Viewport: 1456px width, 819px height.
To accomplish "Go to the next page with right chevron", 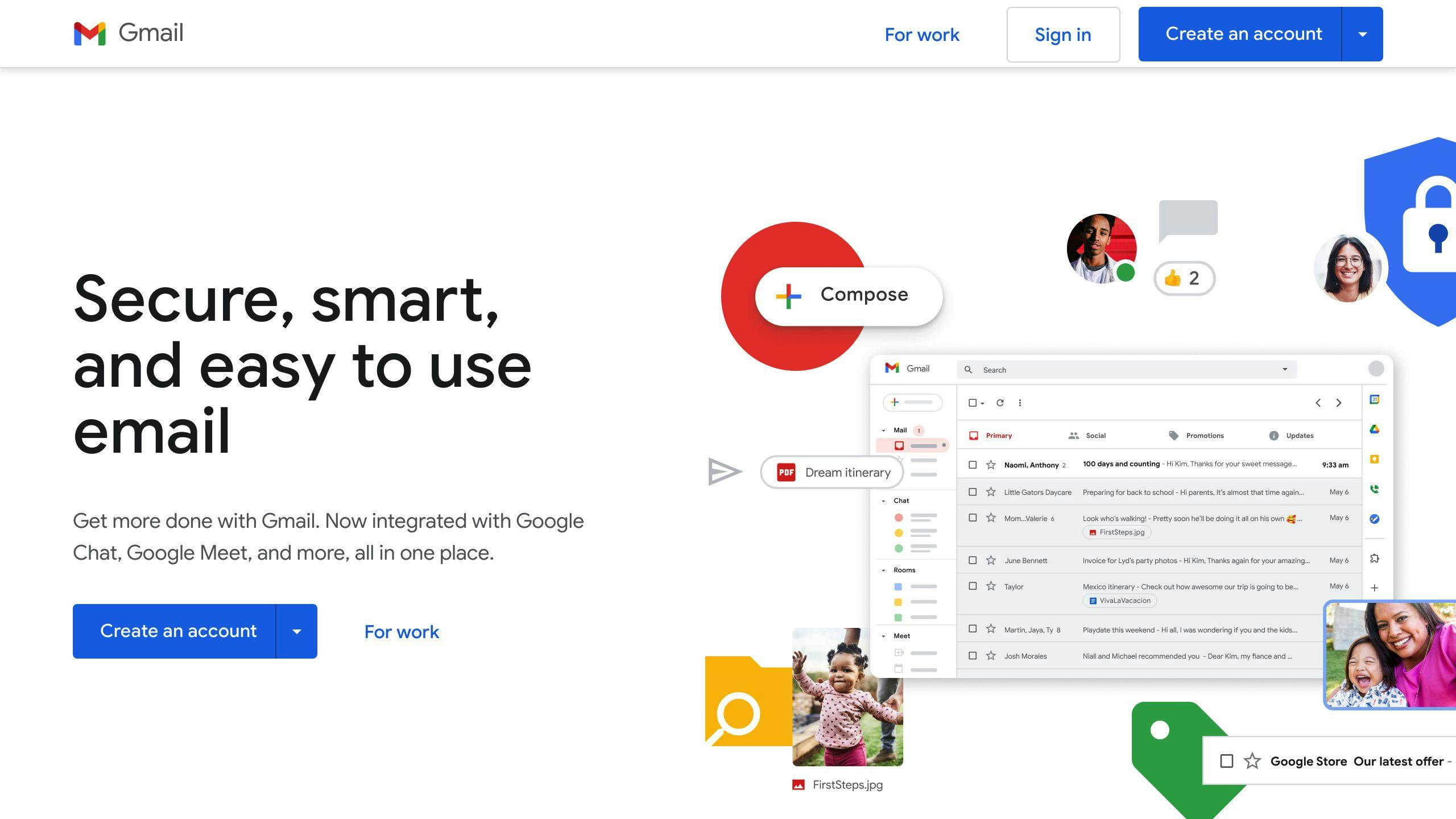I will point(1339,403).
